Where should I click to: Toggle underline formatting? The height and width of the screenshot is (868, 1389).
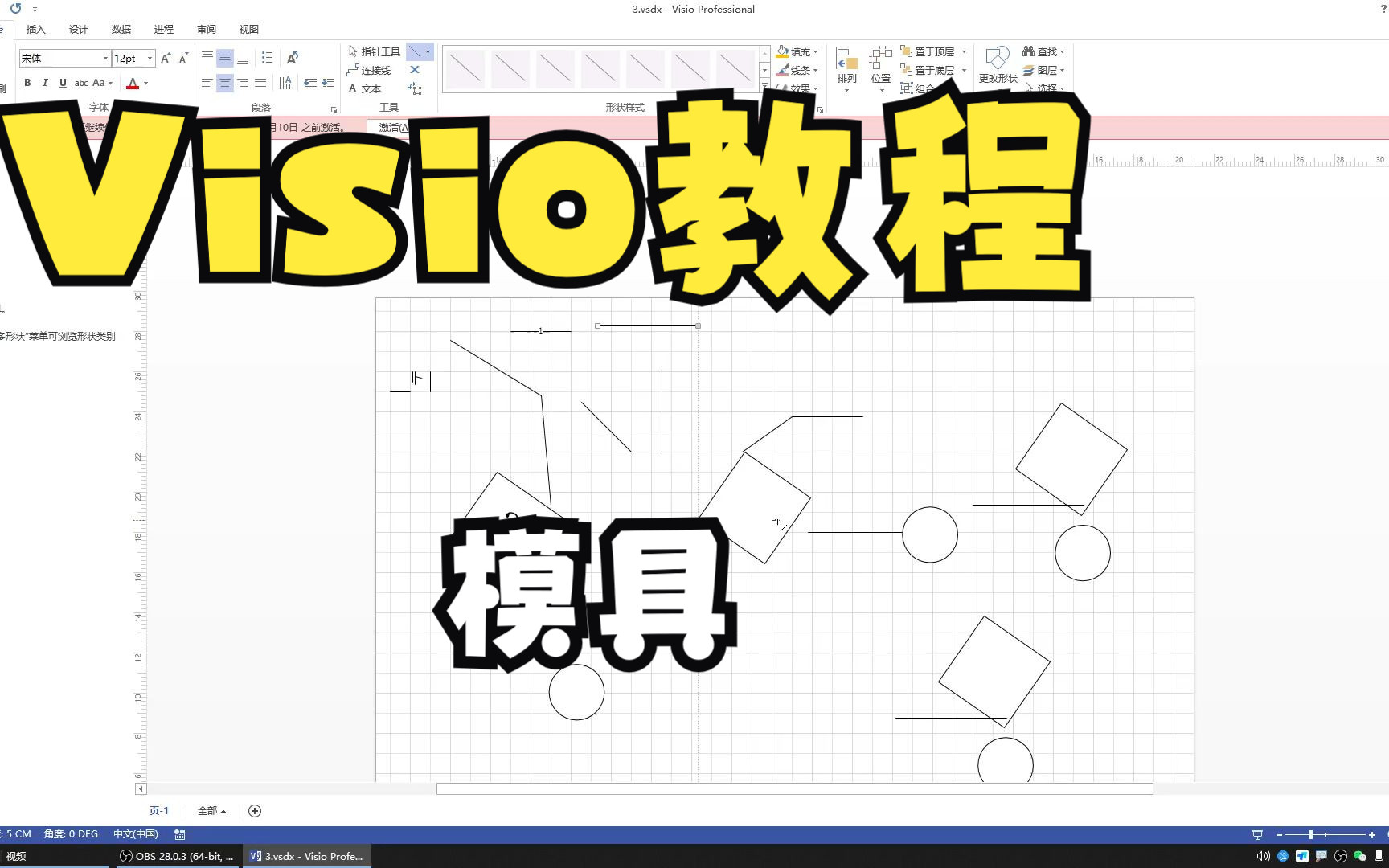point(63,83)
